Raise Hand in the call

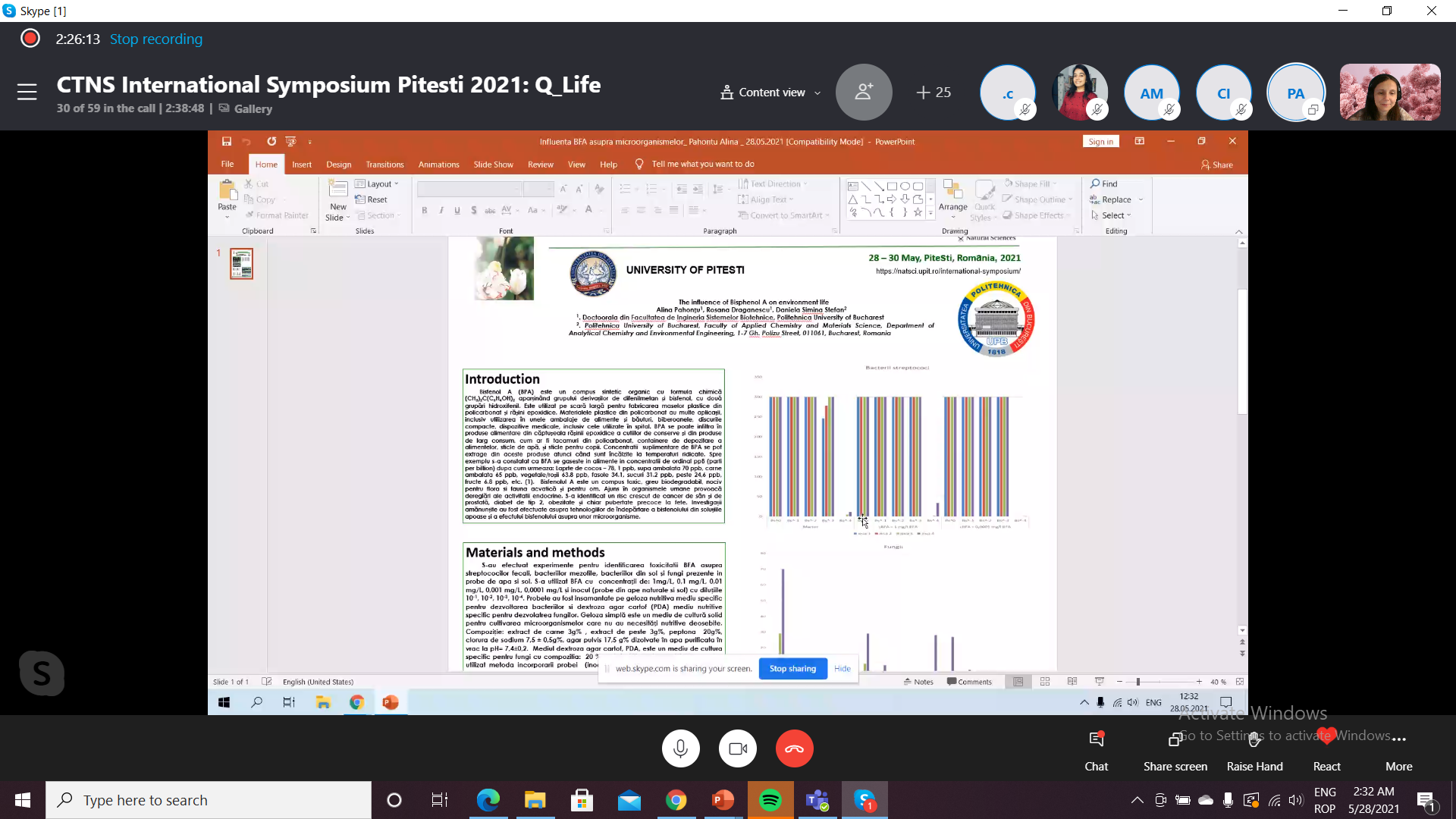click(1254, 750)
